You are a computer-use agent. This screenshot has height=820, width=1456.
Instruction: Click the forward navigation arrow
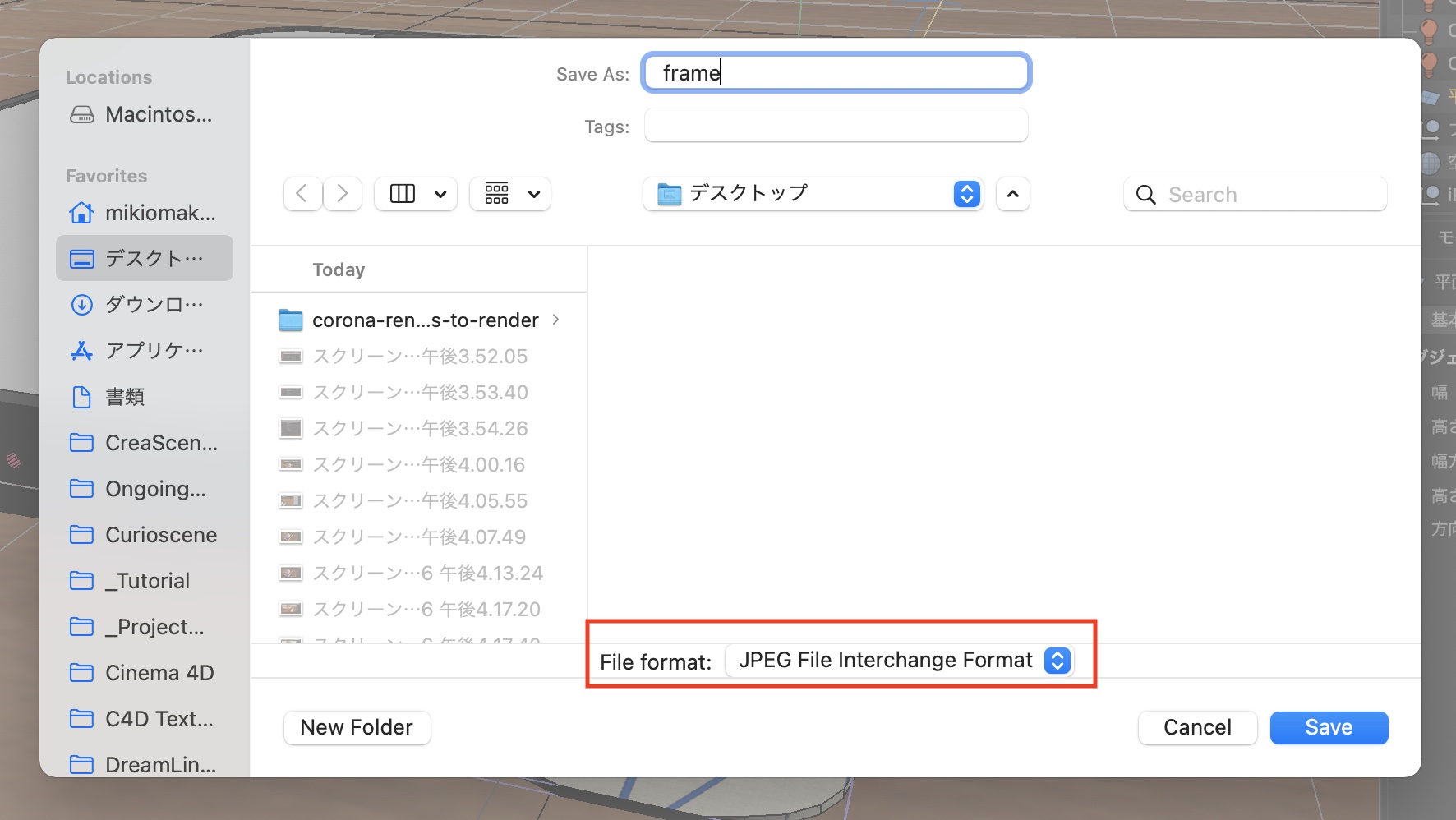[x=343, y=194]
